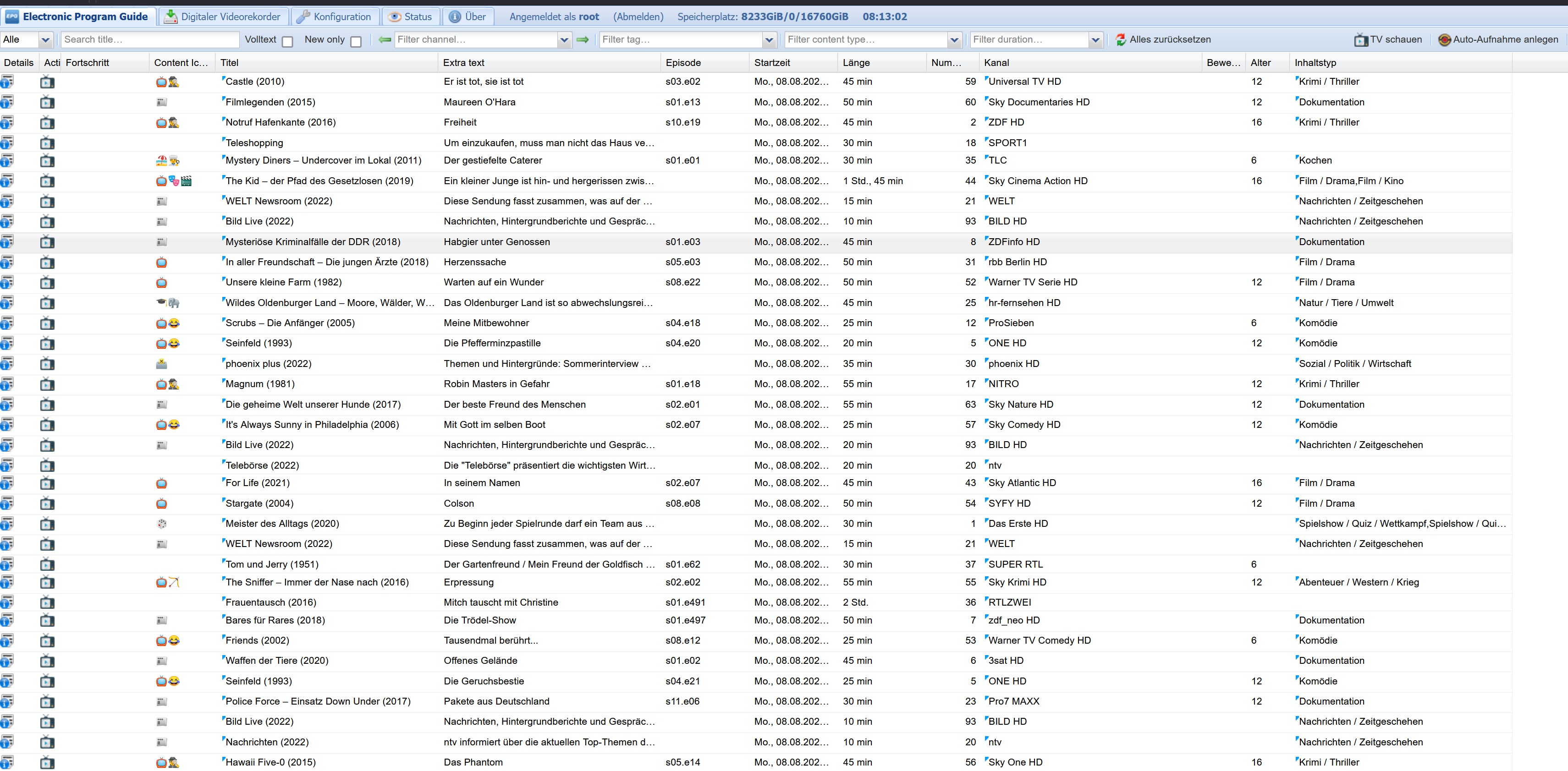Click content type Abenteuer / Western / Krieg
Viewport: 1568px width, 771px height.
pos(1359,582)
